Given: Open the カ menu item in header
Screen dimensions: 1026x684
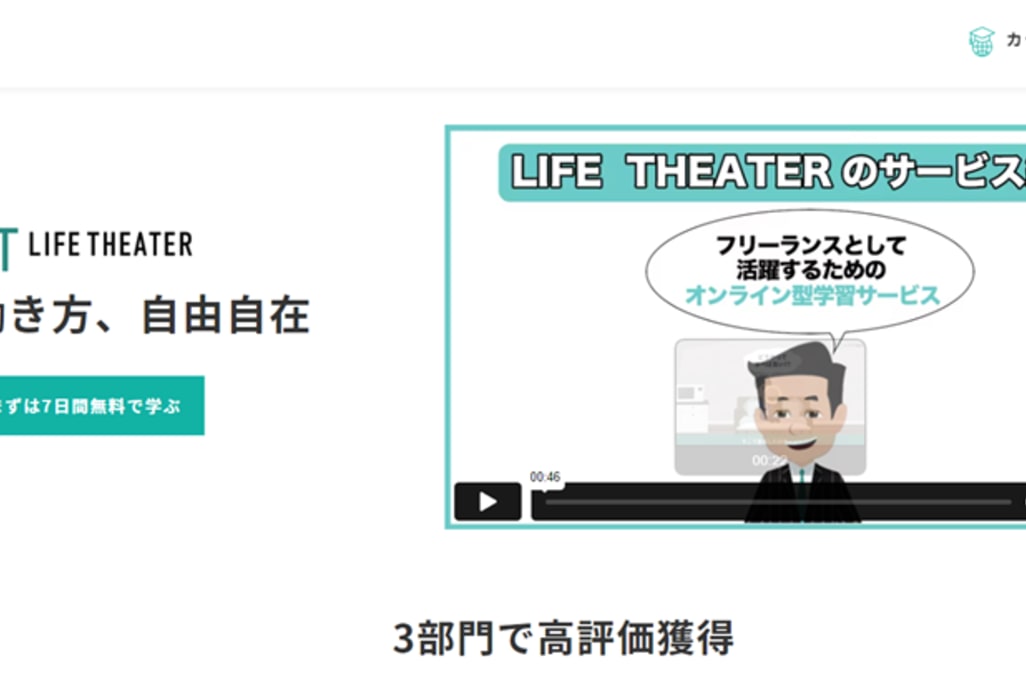Looking at the screenshot, I should (1016, 41).
